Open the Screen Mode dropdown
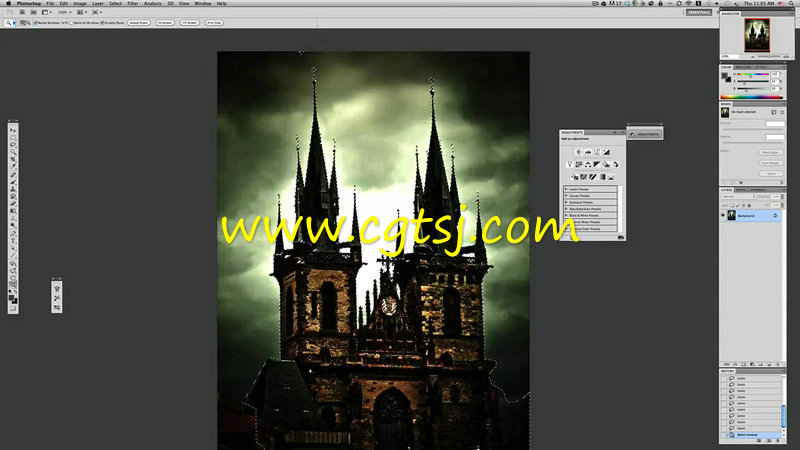The height and width of the screenshot is (450, 800). pos(96,12)
